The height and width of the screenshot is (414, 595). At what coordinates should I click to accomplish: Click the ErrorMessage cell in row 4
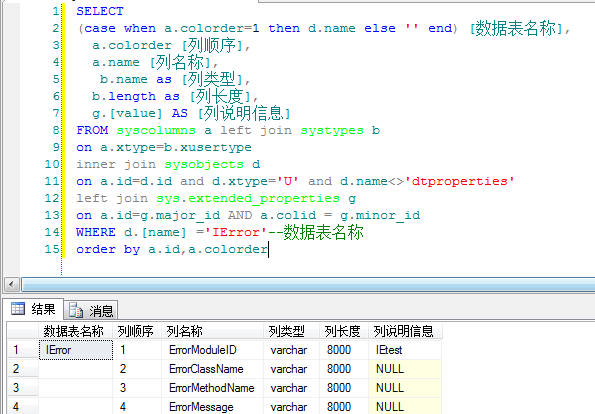(212, 406)
